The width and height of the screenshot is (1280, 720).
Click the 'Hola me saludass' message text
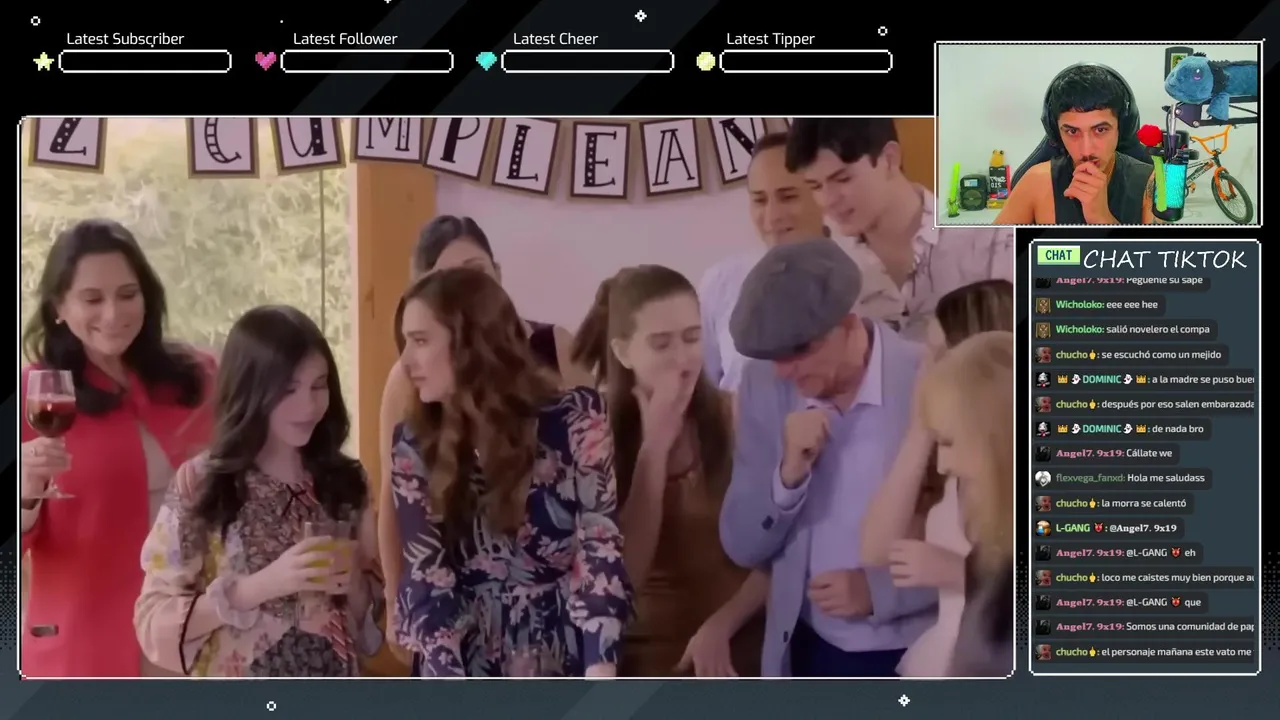click(1166, 478)
